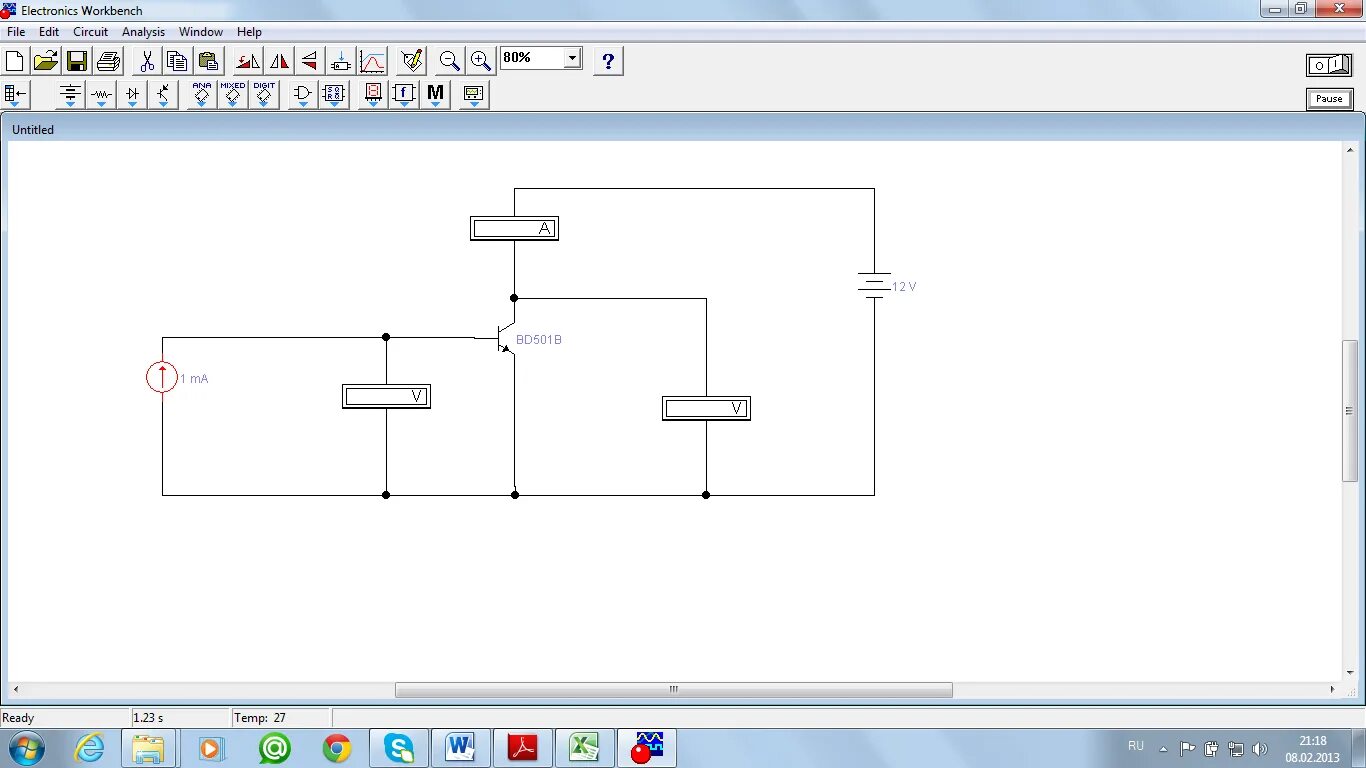Flip a component horizontally using toolbar
The width and height of the screenshot is (1366, 768).
(279, 60)
